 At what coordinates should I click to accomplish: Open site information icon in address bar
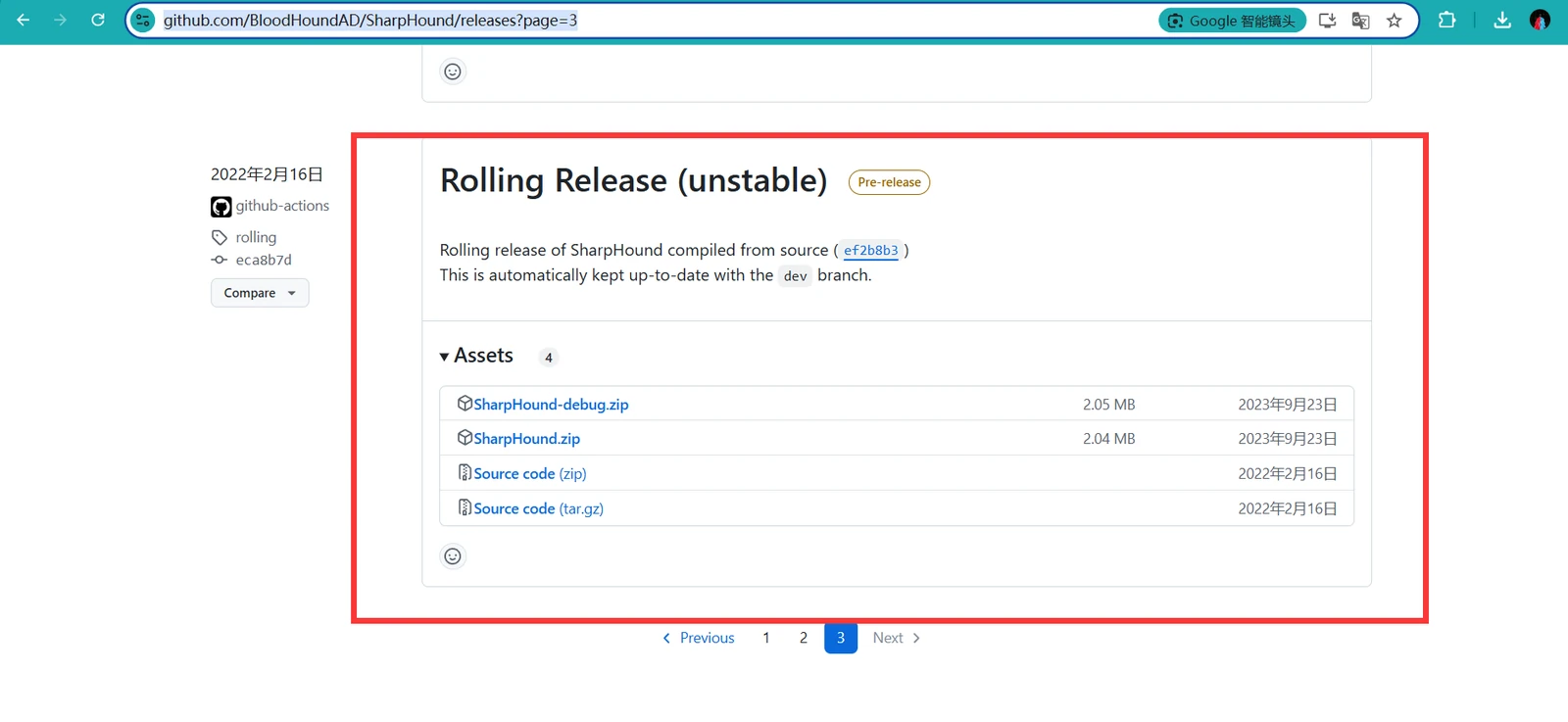(143, 21)
